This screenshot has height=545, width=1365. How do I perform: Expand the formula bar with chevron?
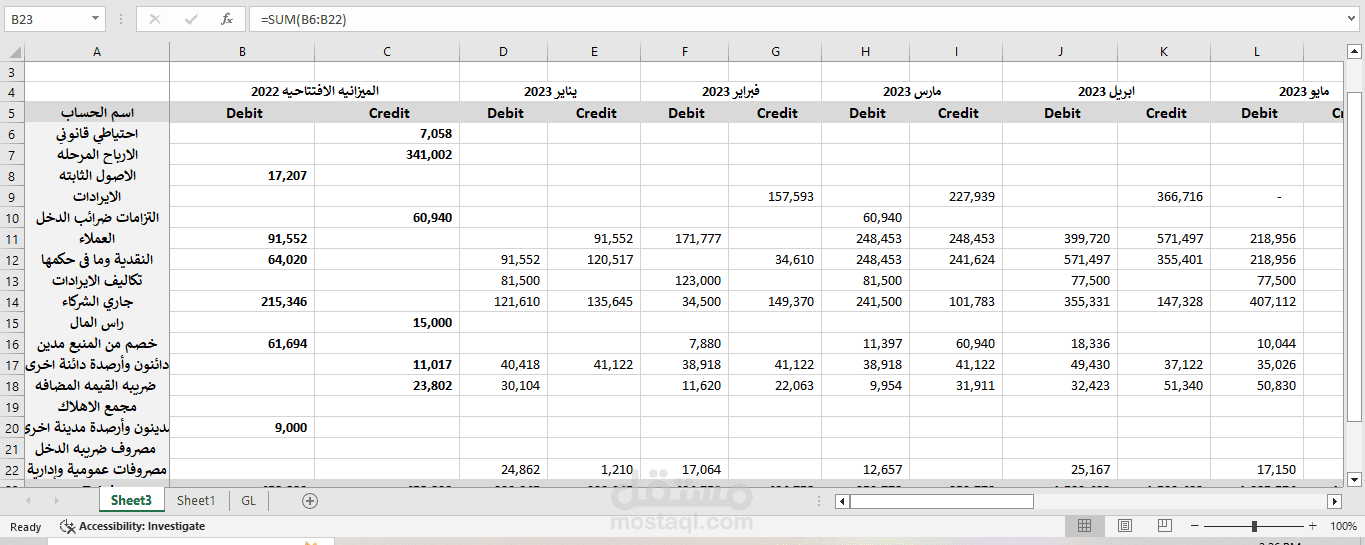1351,19
